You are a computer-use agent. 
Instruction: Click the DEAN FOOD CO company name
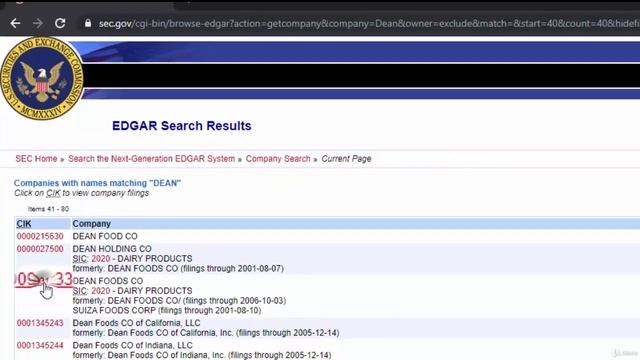pos(105,236)
